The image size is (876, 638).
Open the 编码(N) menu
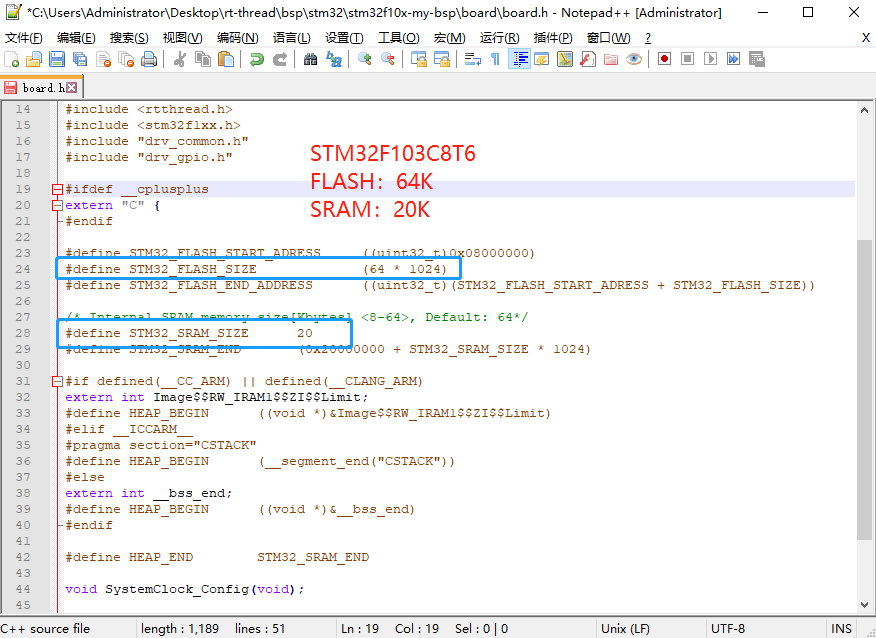pyautogui.click(x=237, y=37)
